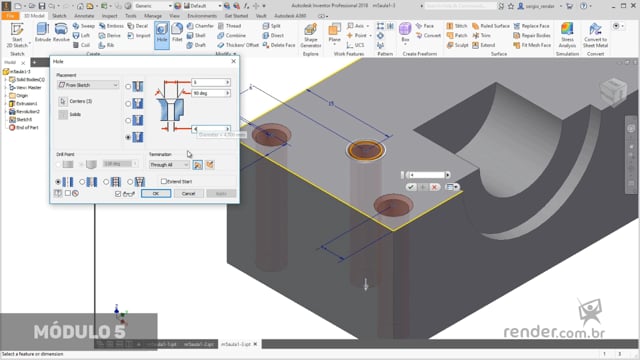Open the Placement From Sketch dropdown

point(88,85)
